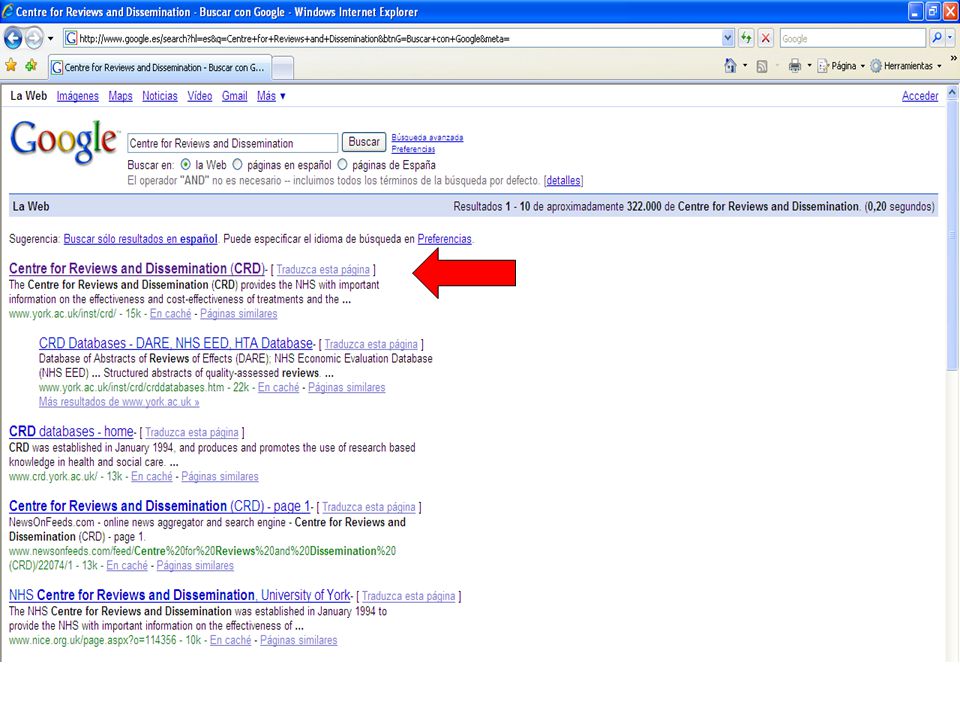Viewport: 960px width, 720px height.
Task: Open 'Páginas similares' for www.crd.york.ac.uk result
Action: [220, 476]
